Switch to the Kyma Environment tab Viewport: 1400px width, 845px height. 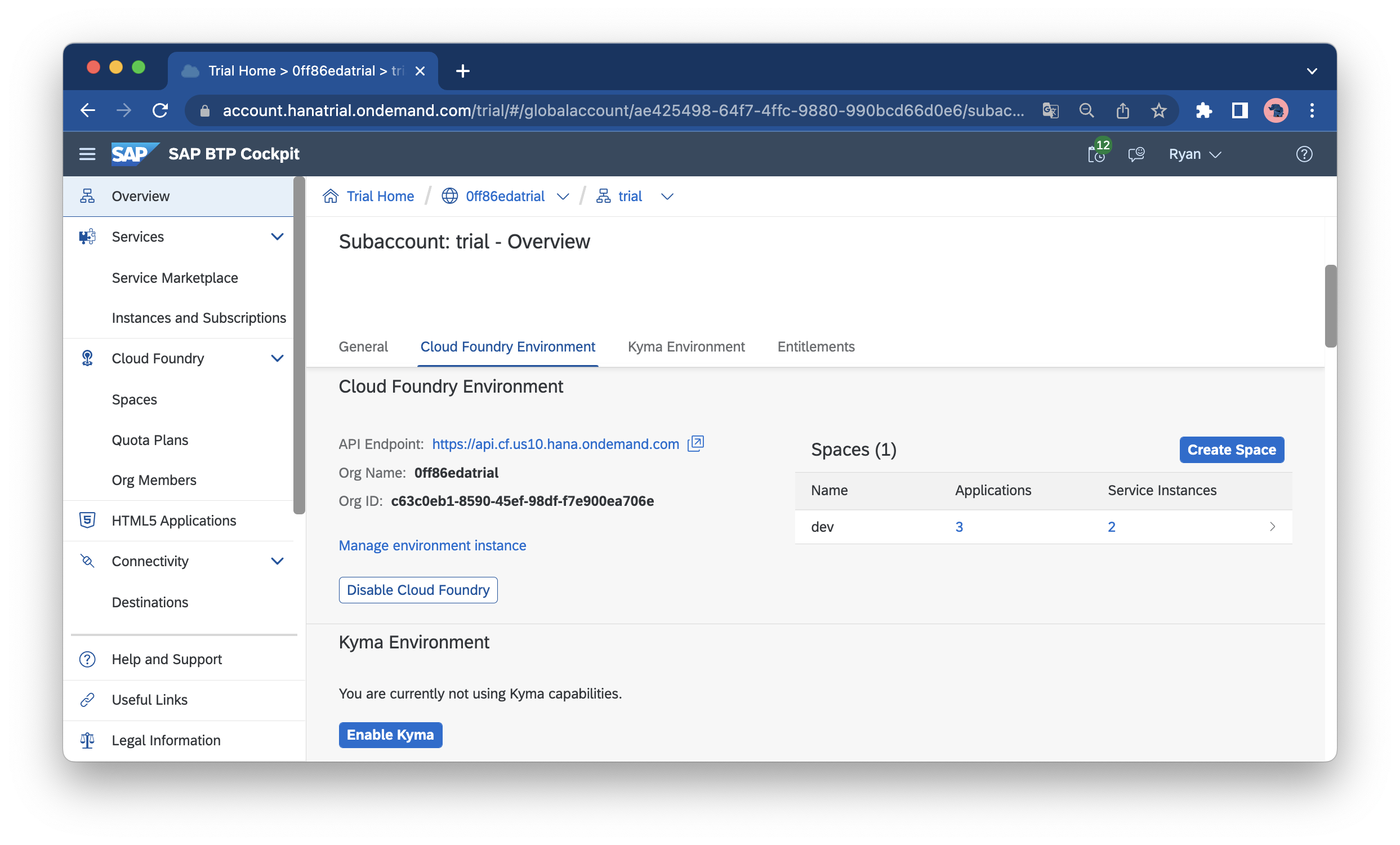686,346
